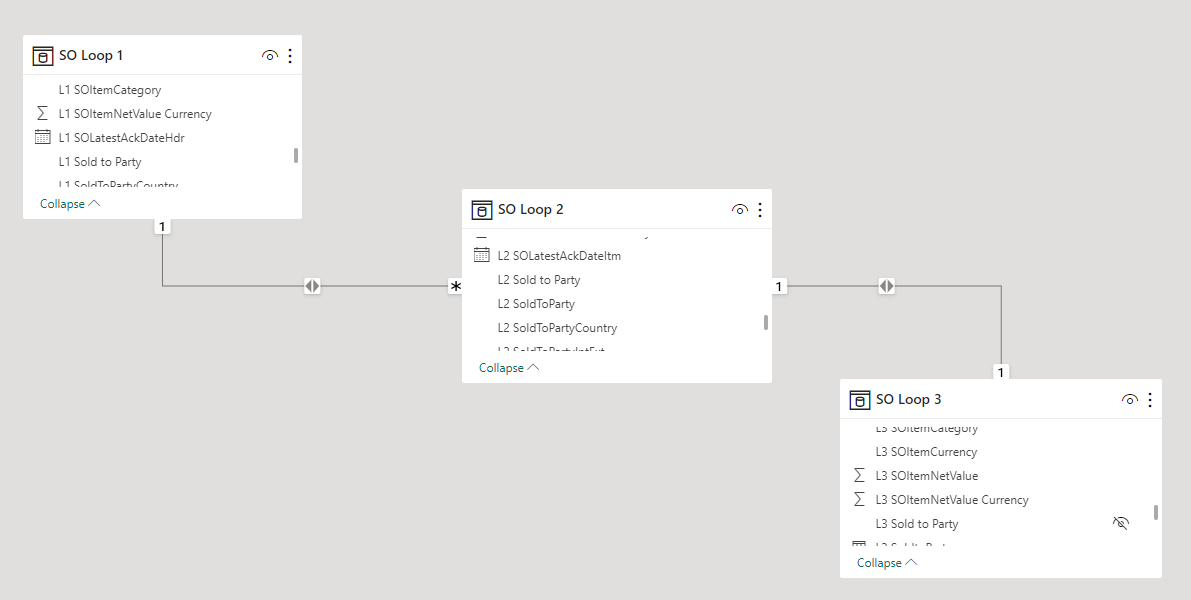Click the many (*) cardinality marker on SO Loop 2
Screen dimensions: 1191x600
(455, 286)
